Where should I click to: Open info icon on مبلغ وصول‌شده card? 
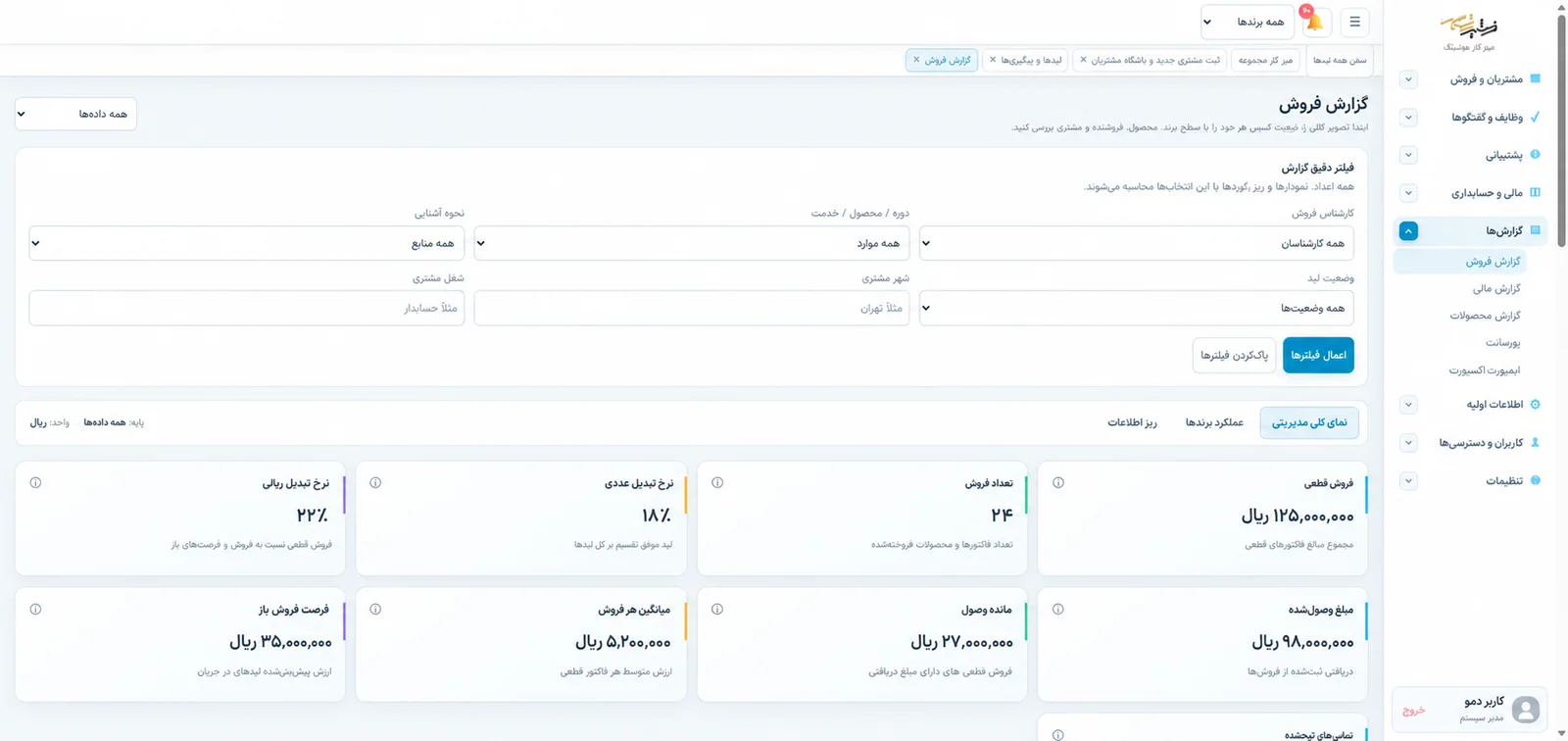(1058, 609)
